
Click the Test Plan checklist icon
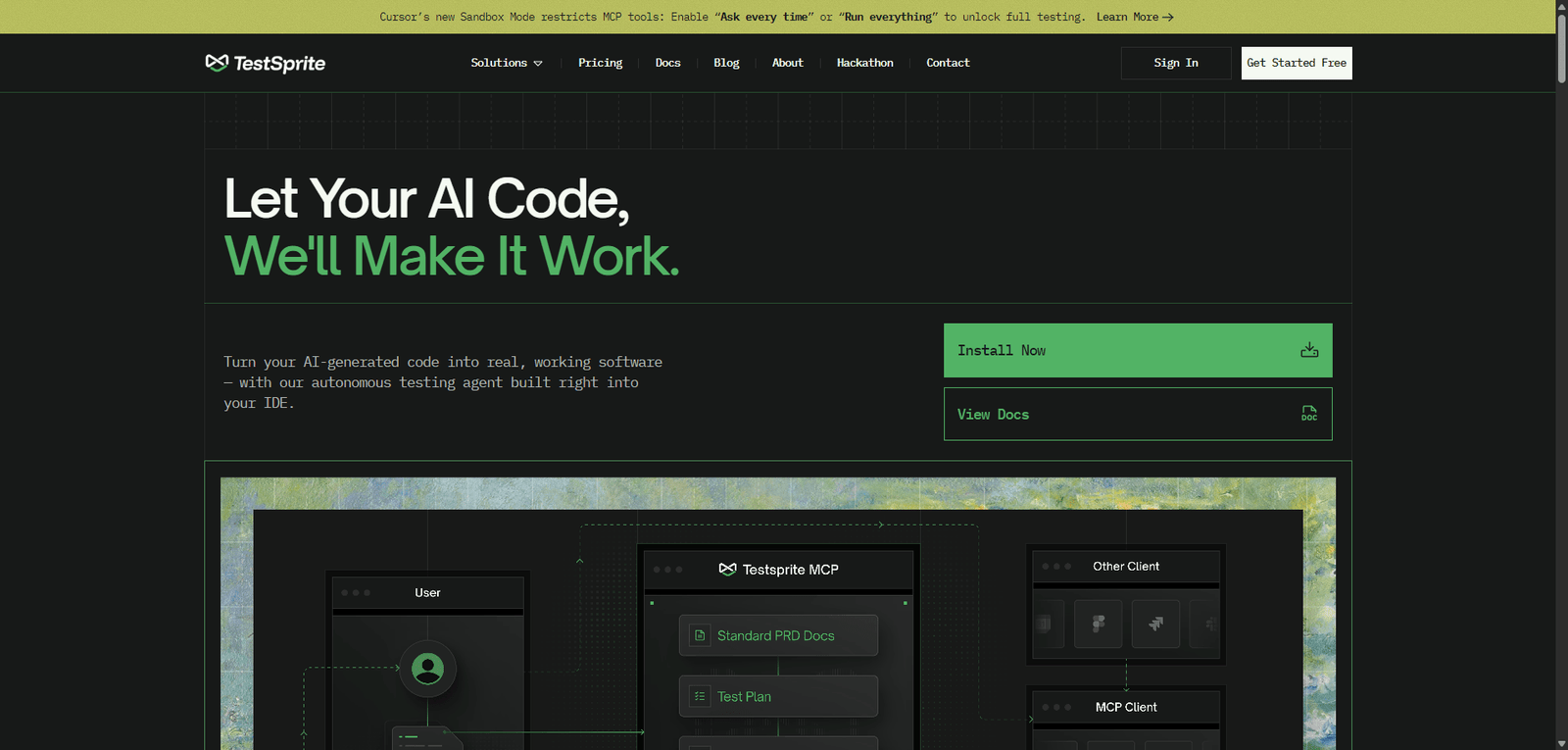coord(700,696)
